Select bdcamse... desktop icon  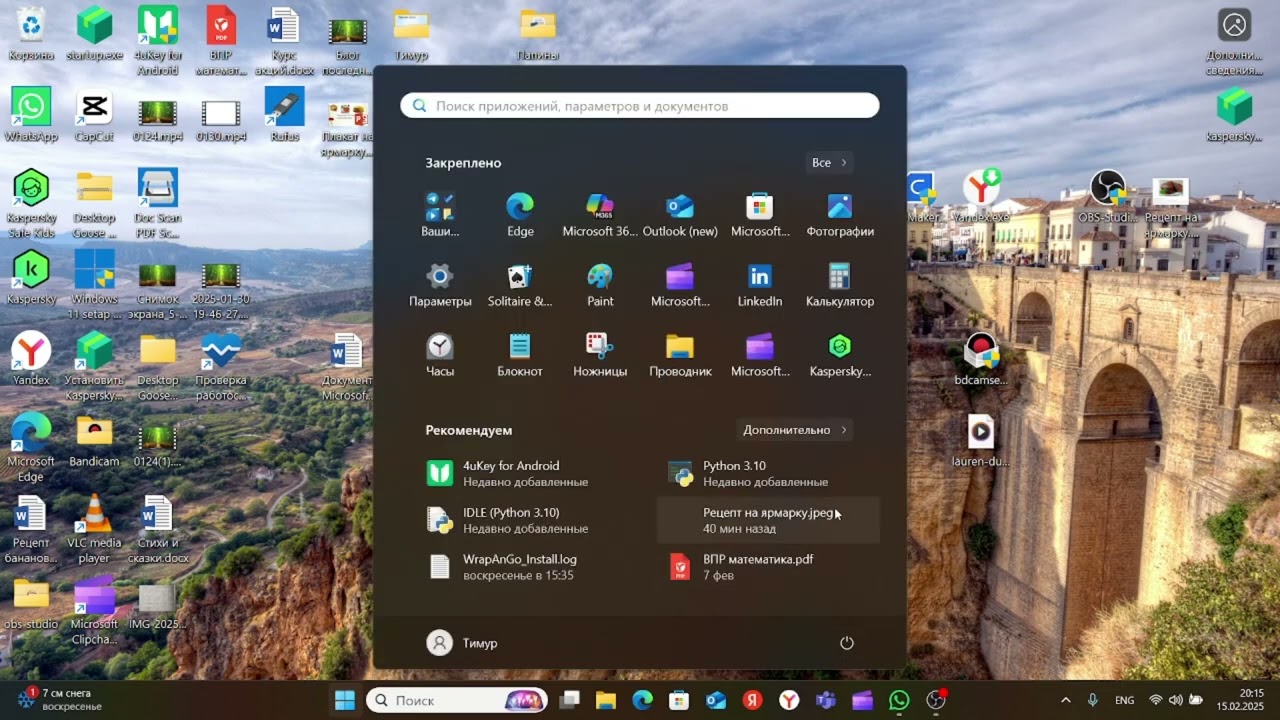coord(981,360)
